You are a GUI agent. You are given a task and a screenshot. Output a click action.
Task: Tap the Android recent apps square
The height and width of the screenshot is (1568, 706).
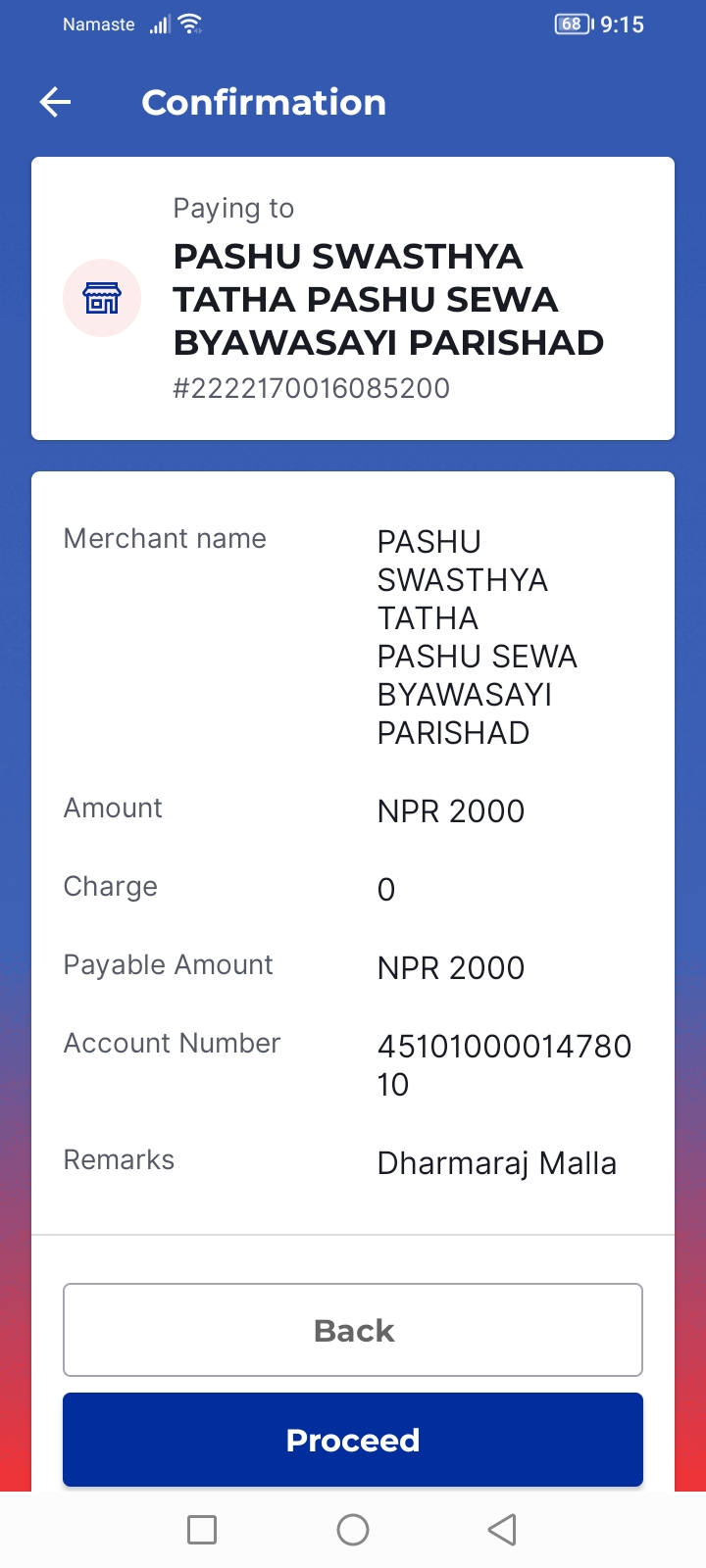coord(202,1530)
